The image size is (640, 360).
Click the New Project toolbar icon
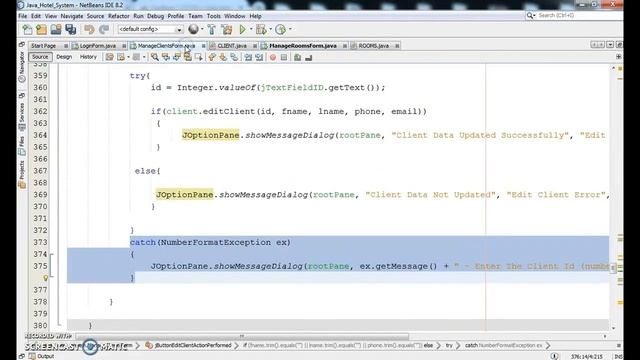(41, 29)
